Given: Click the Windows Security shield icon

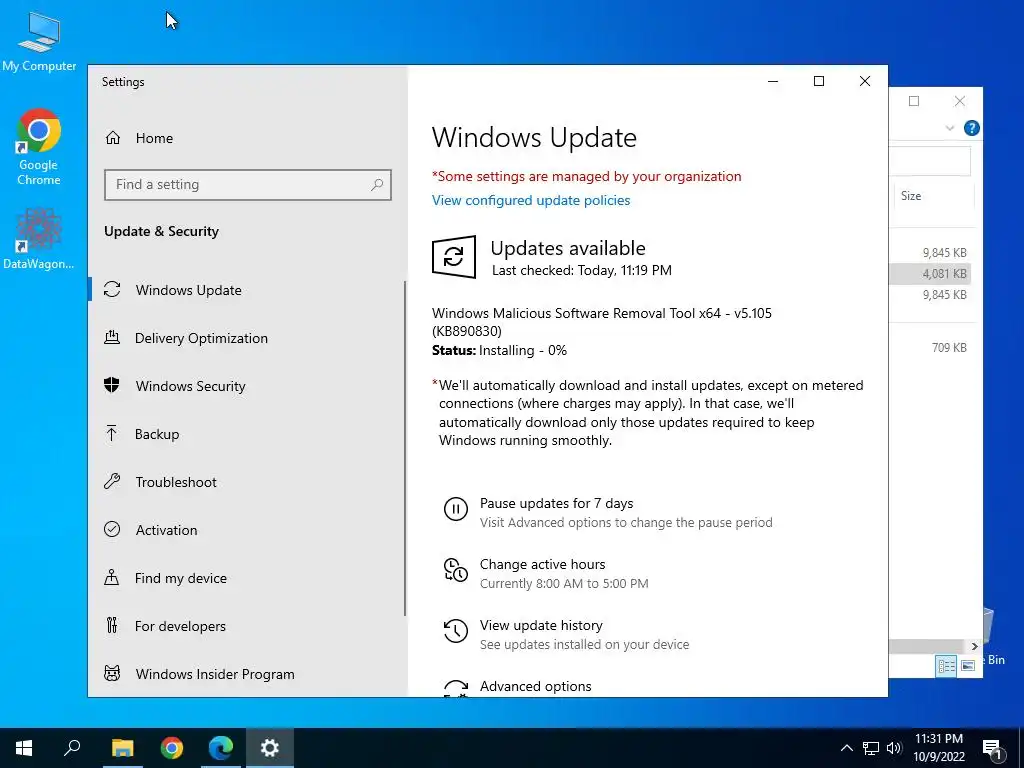Looking at the screenshot, I should (112, 385).
